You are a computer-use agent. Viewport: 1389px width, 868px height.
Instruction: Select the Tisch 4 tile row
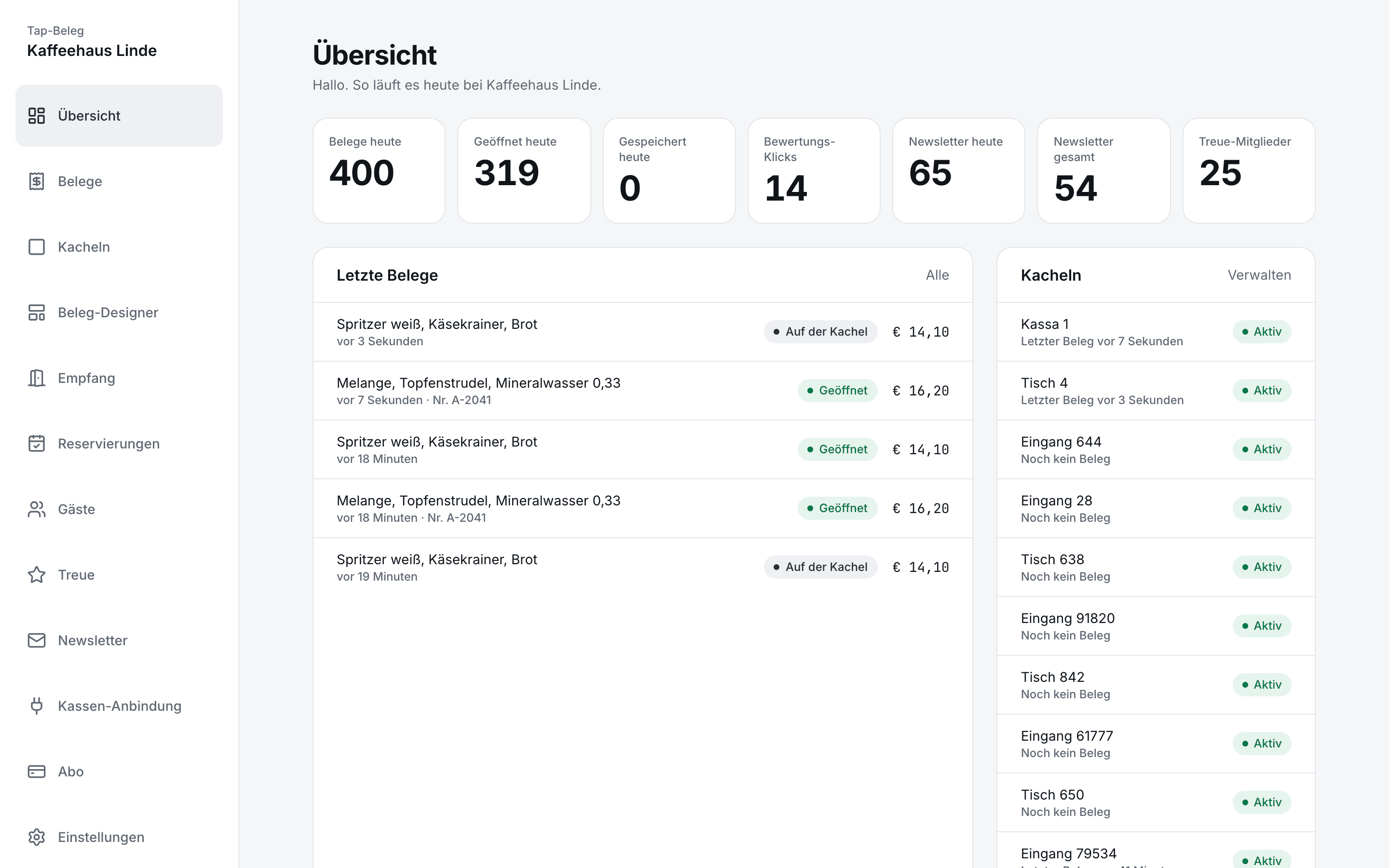tap(1156, 391)
